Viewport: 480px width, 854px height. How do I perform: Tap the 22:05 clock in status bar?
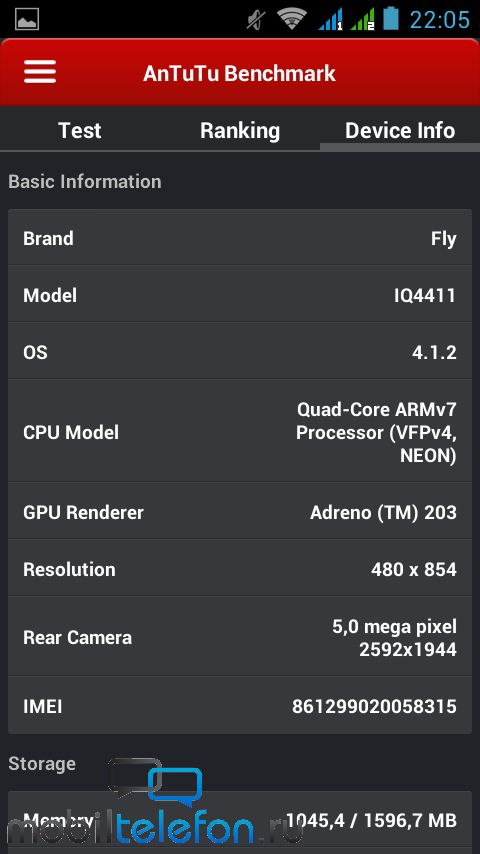point(439,20)
